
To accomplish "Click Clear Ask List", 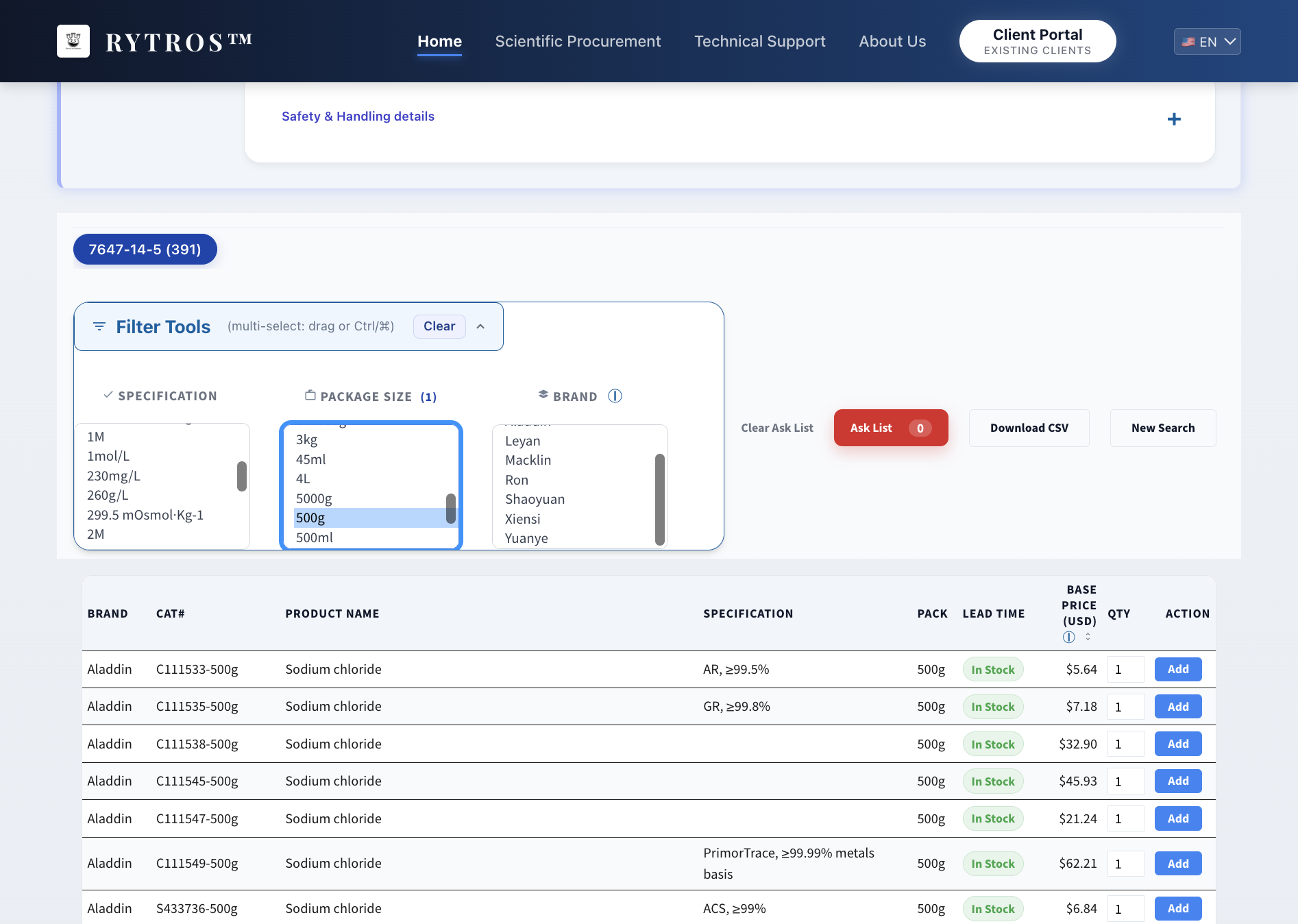I will coord(777,428).
